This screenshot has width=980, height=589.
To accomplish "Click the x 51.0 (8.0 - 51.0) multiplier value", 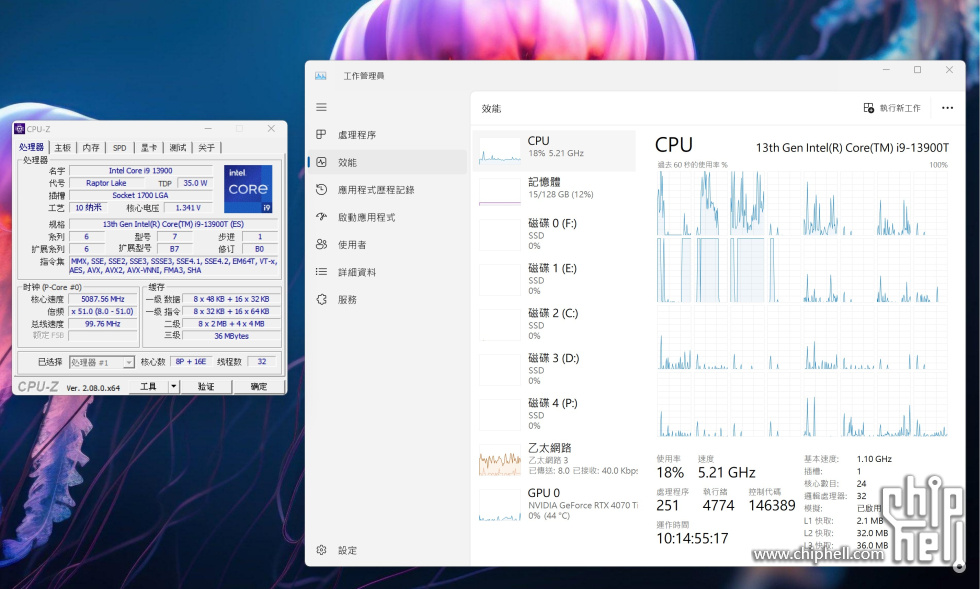I will (103, 311).
